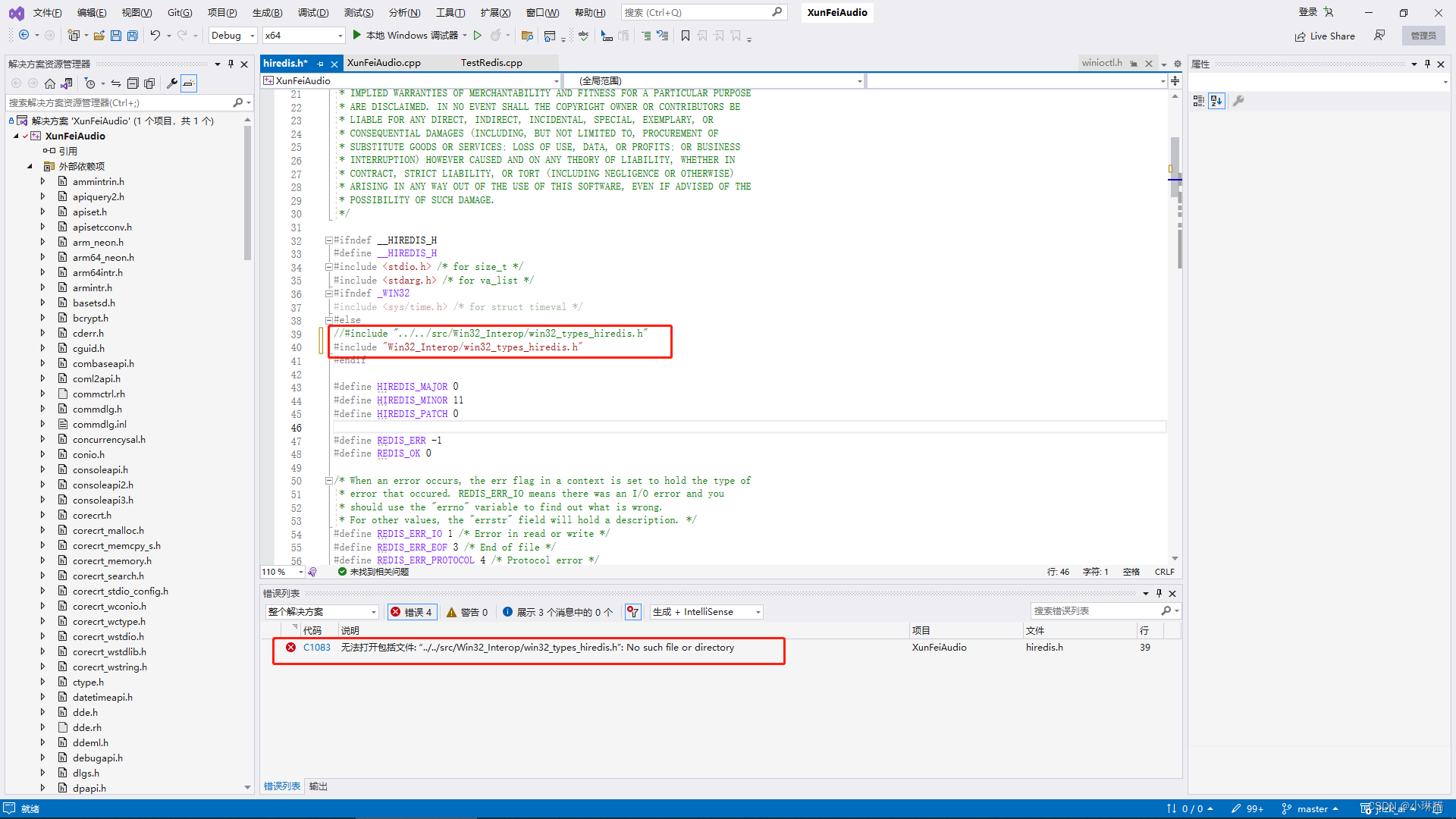Screen dimensions: 1456x819
Task: Open the Debug configuration dropdown
Action: tap(233, 36)
